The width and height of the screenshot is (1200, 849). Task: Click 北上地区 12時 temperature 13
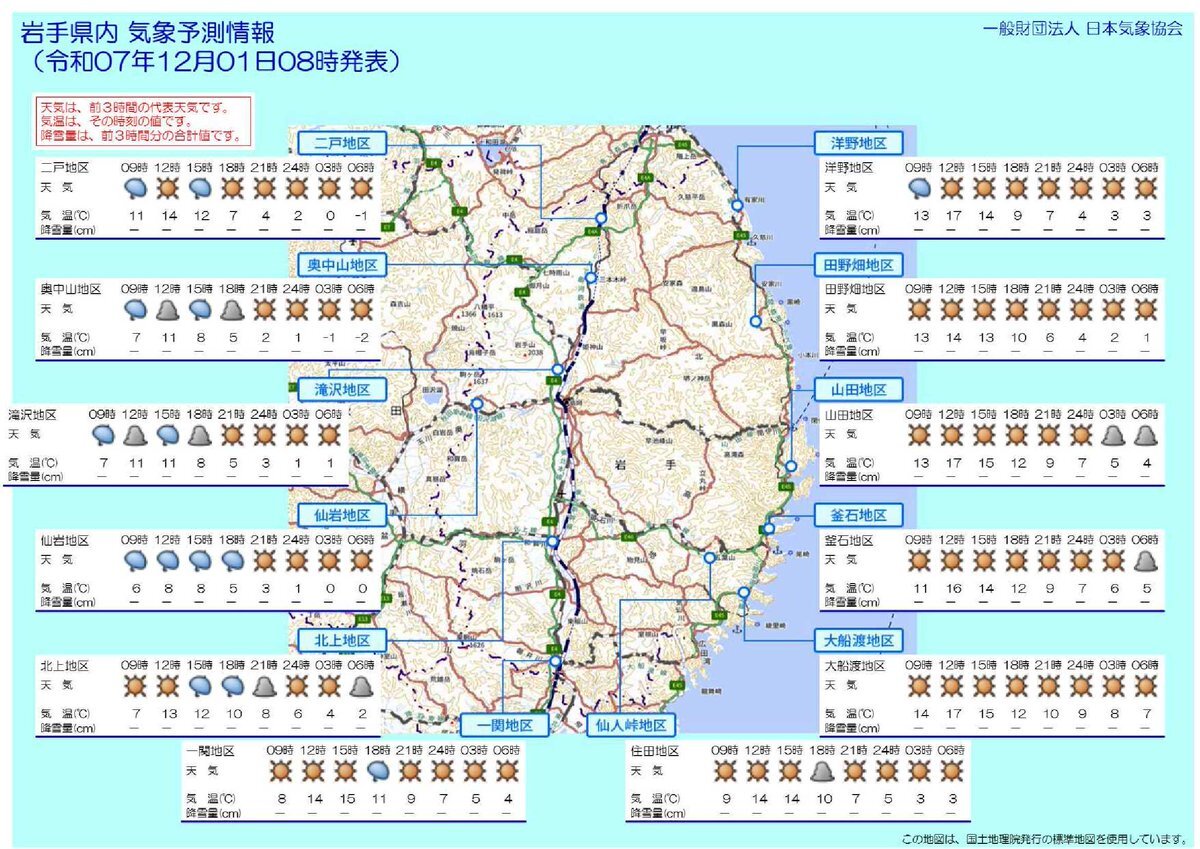click(x=168, y=714)
